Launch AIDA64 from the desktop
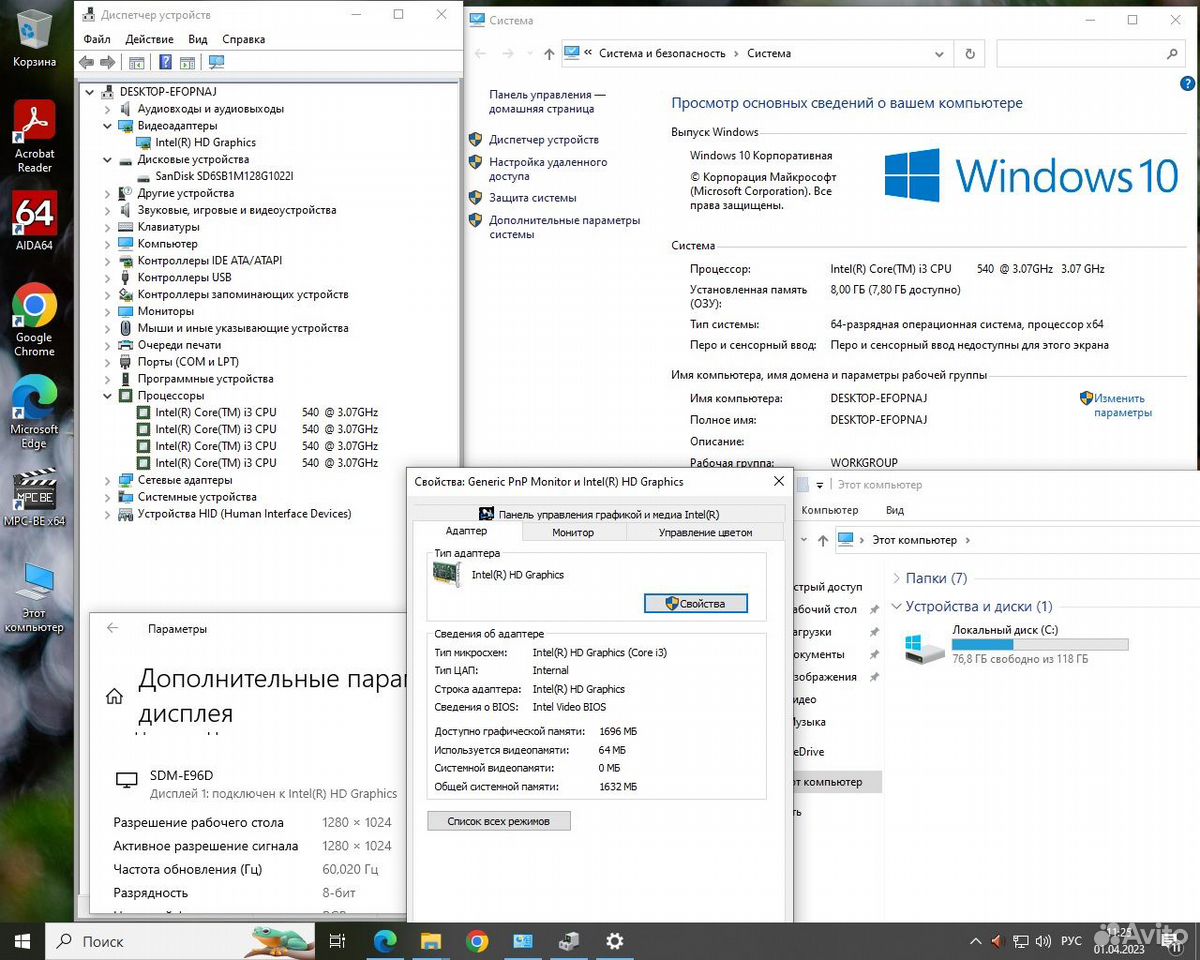 point(34,221)
